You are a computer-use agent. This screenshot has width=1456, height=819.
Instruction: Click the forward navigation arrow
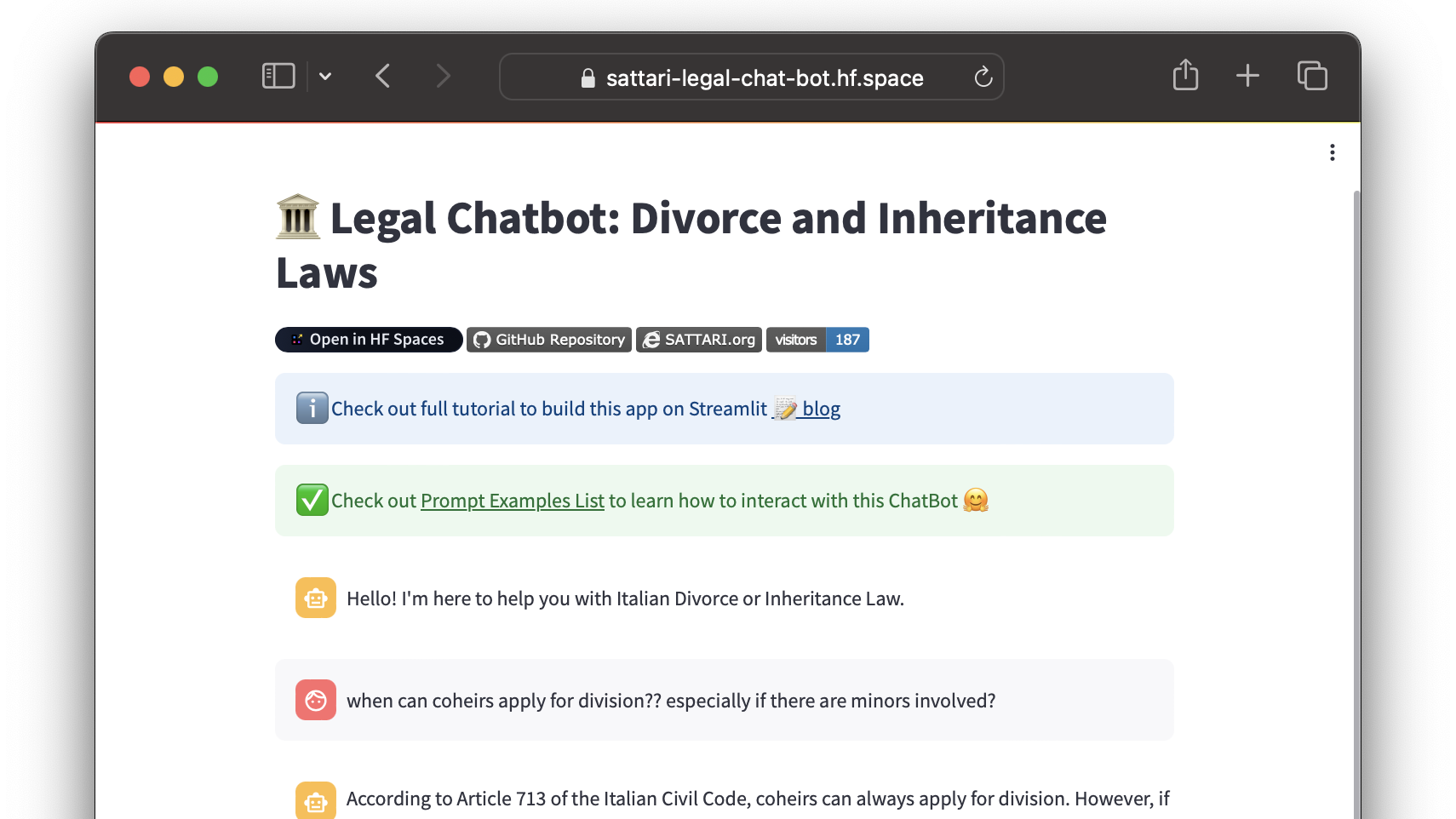443,76
